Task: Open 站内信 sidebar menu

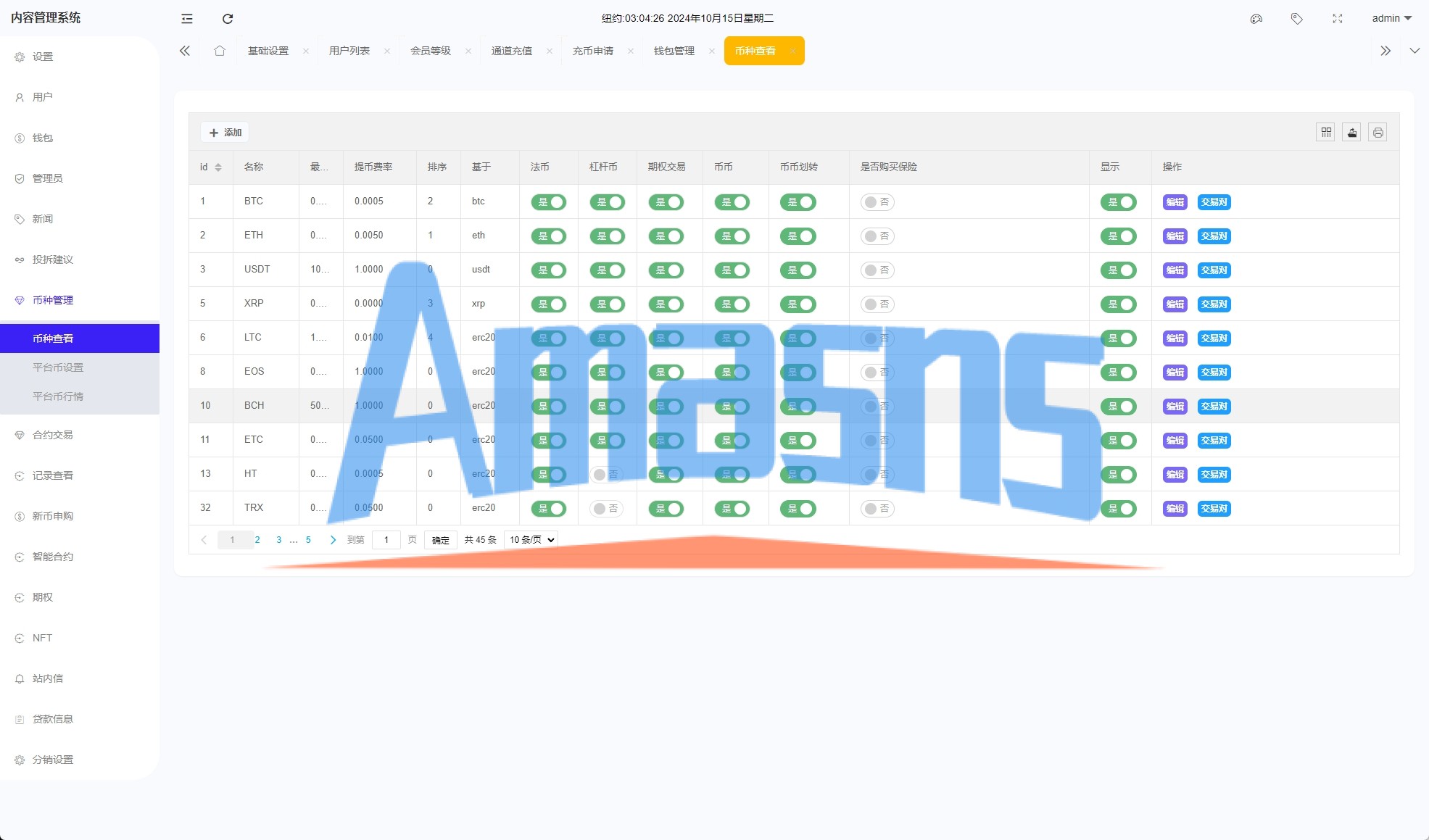Action: click(x=80, y=678)
